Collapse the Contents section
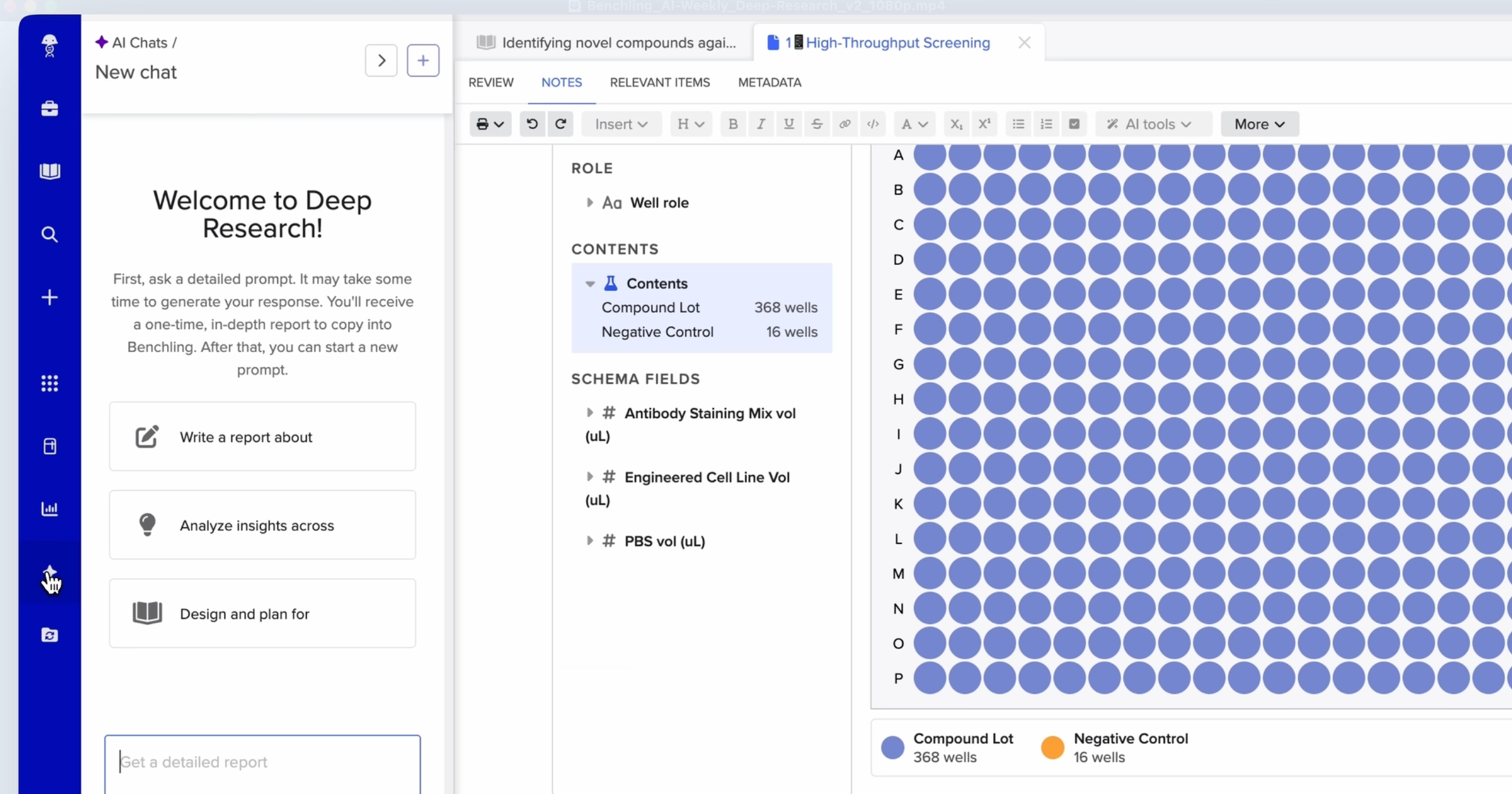This screenshot has width=1512, height=794. [590, 284]
